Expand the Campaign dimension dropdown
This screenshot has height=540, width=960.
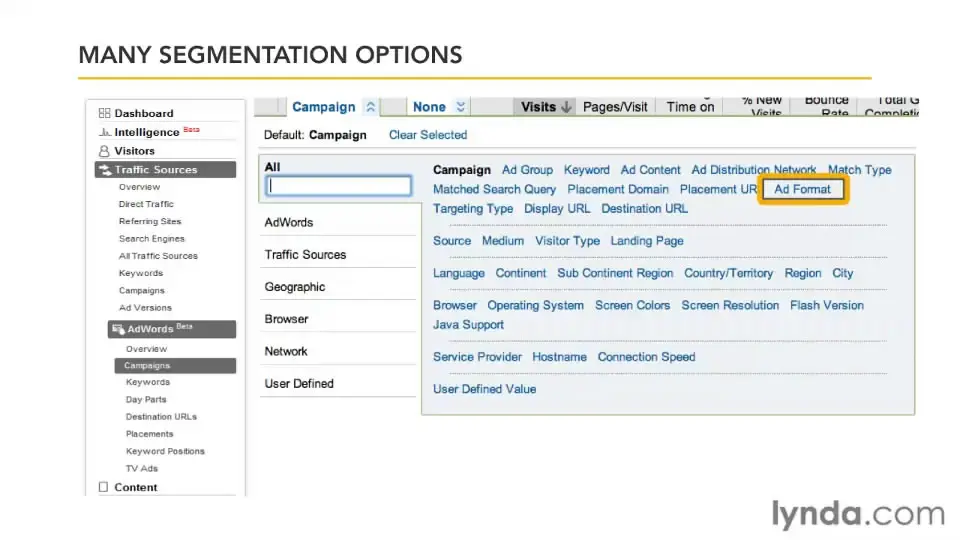(370, 107)
